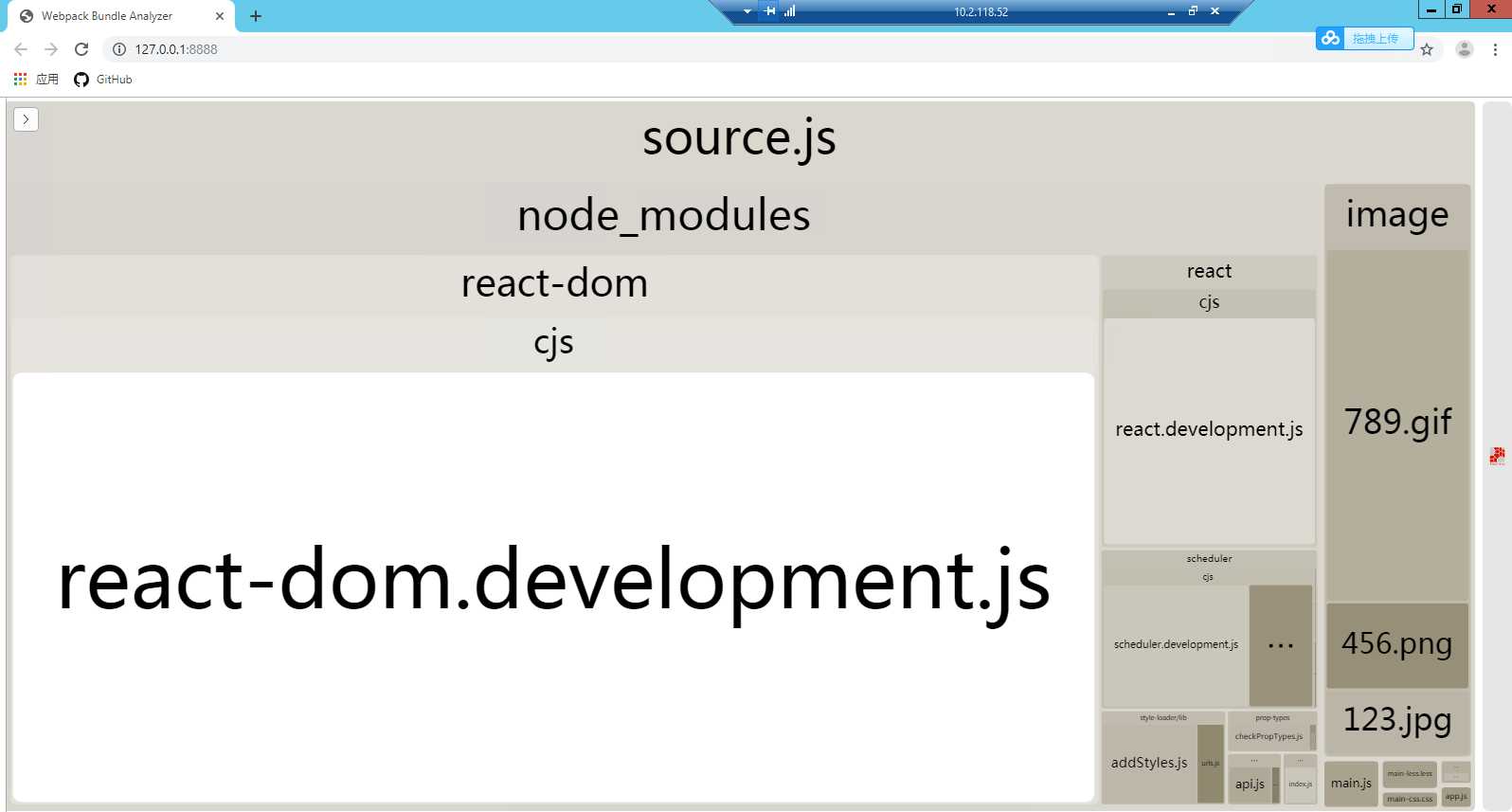Select the react-dom folder block
This screenshot has width=1512, height=812.
pyautogui.click(x=554, y=284)
